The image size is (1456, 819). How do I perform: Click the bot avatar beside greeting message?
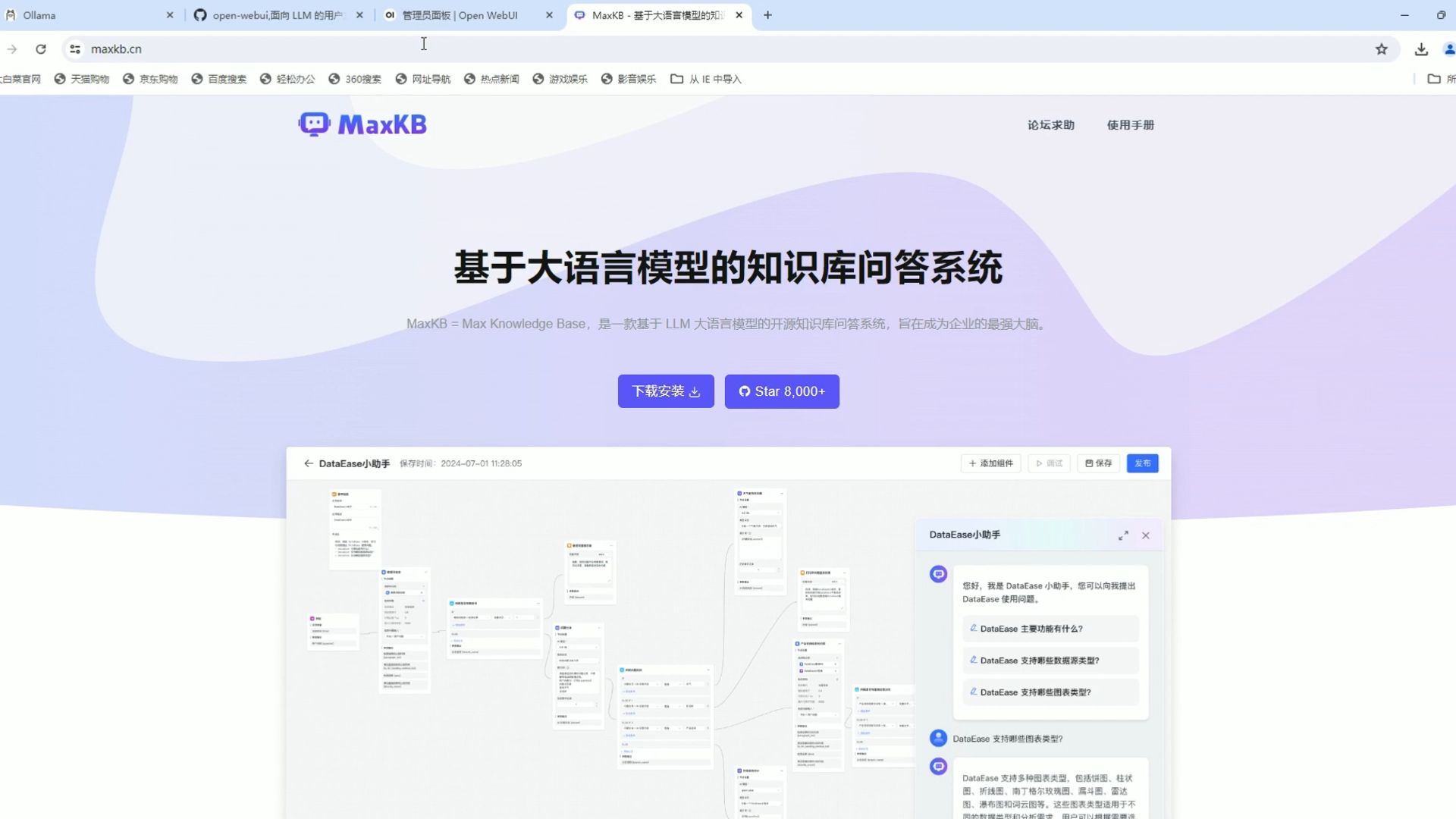(x=938, y=574)
